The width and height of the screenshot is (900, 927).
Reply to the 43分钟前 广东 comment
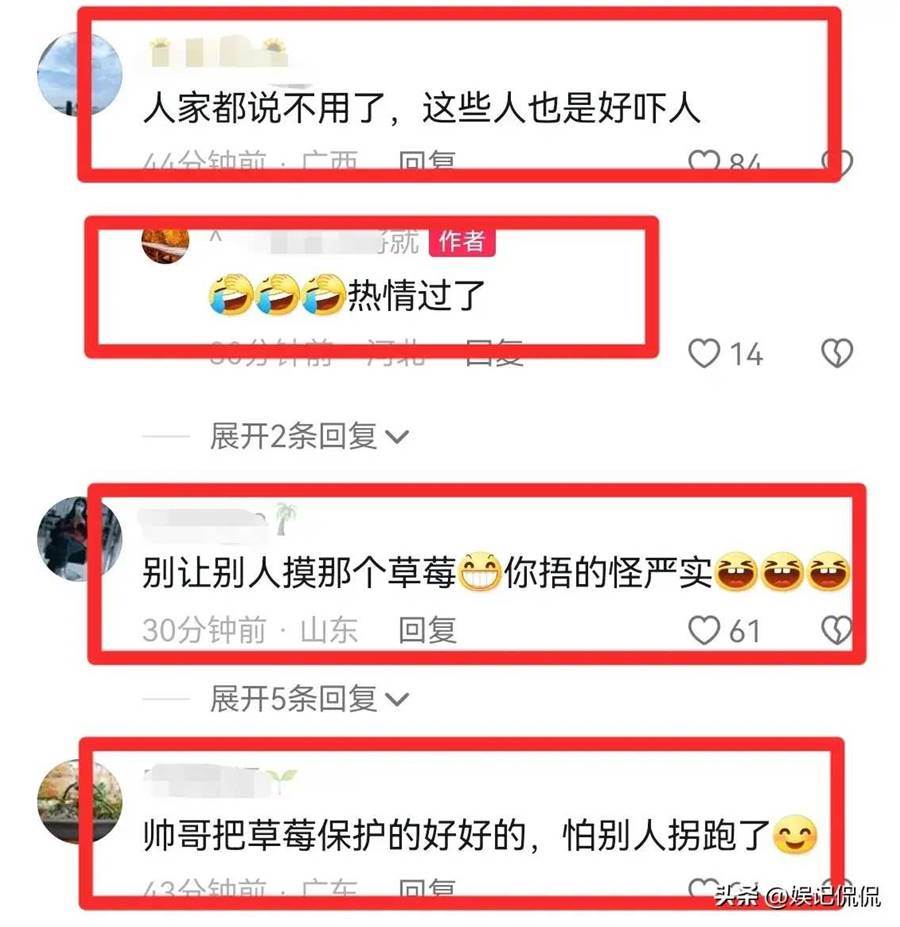pos(428,888)
